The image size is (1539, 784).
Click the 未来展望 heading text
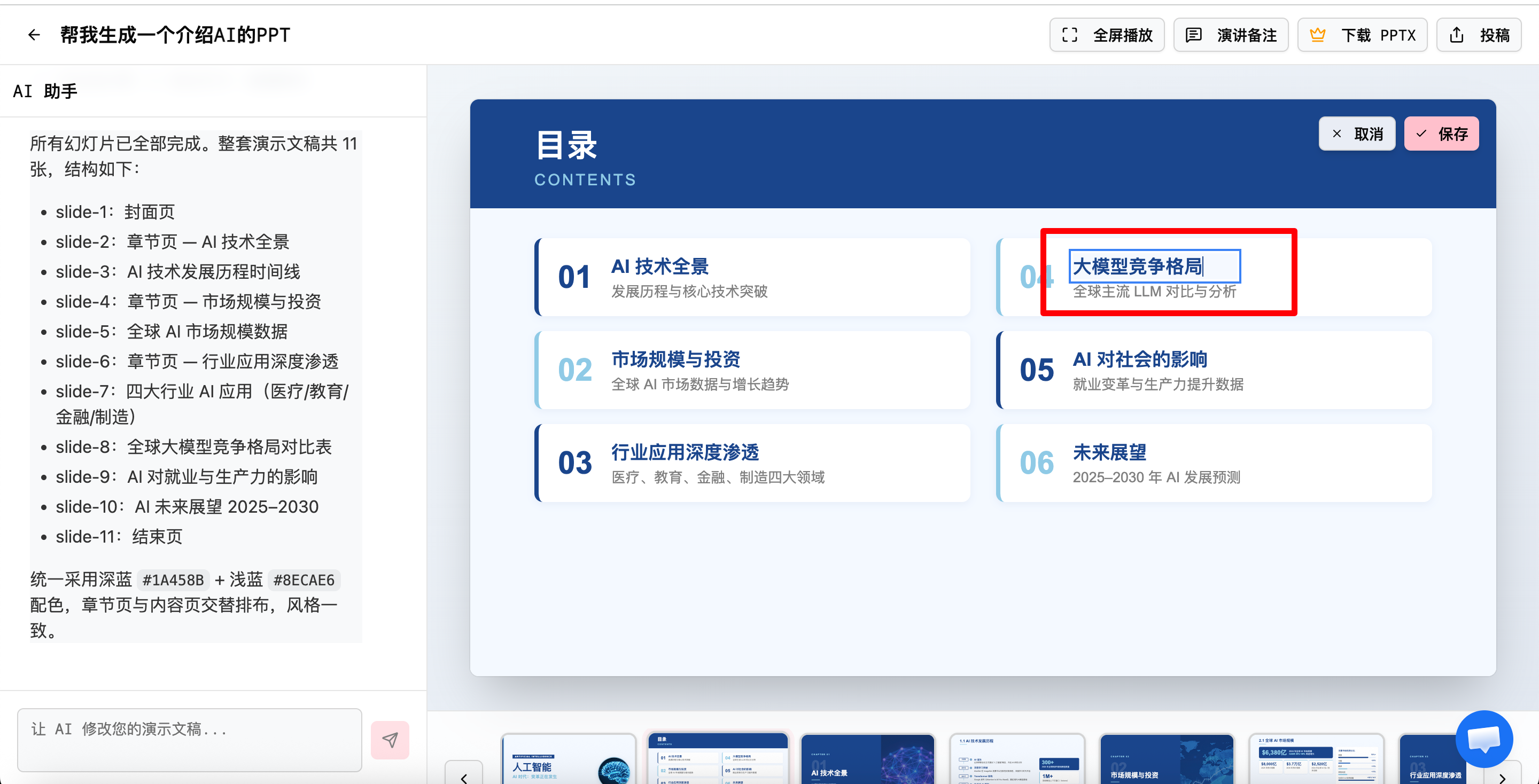pos(1109,452)
